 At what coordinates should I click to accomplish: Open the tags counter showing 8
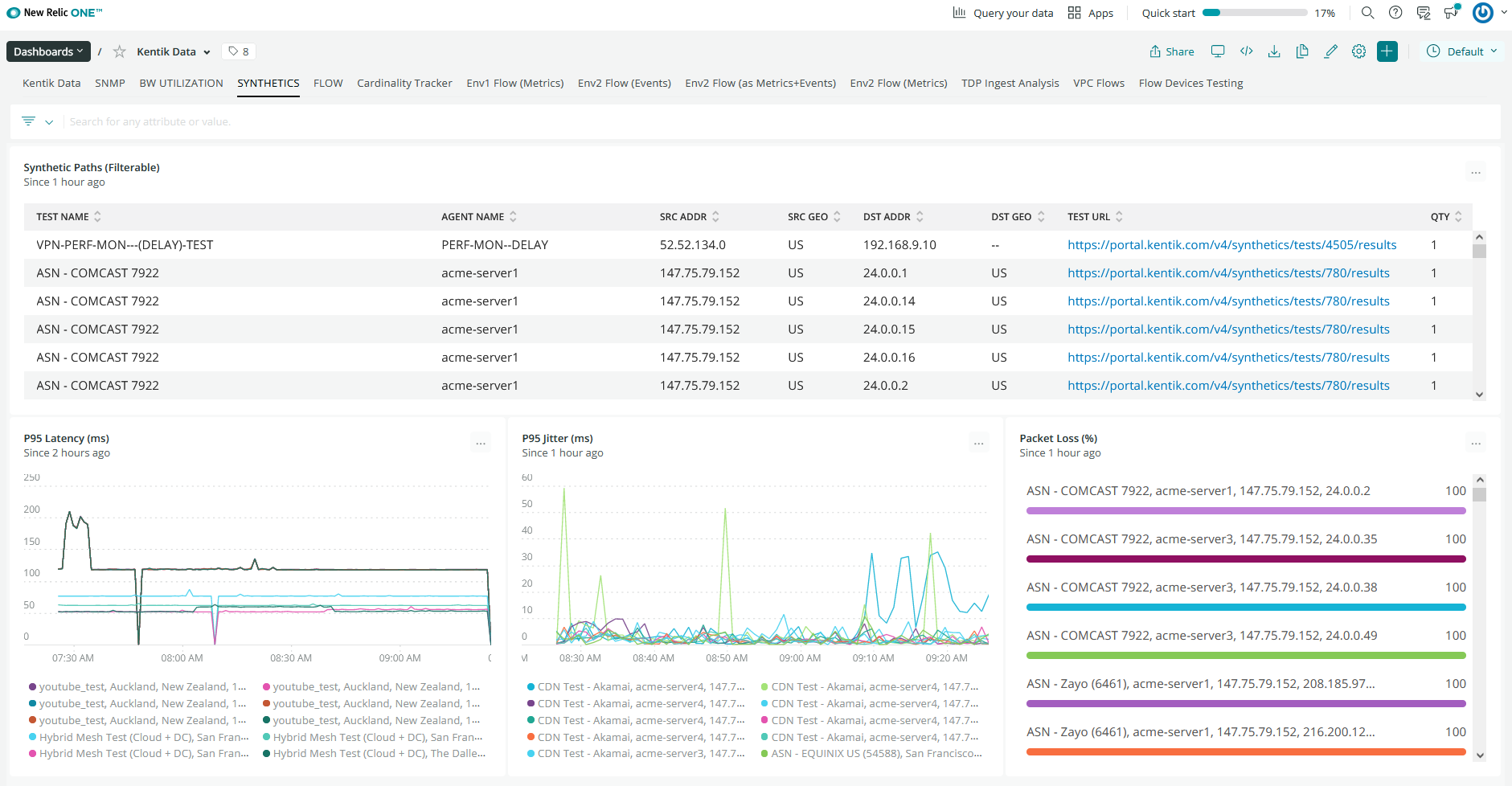tap(239, 51)
